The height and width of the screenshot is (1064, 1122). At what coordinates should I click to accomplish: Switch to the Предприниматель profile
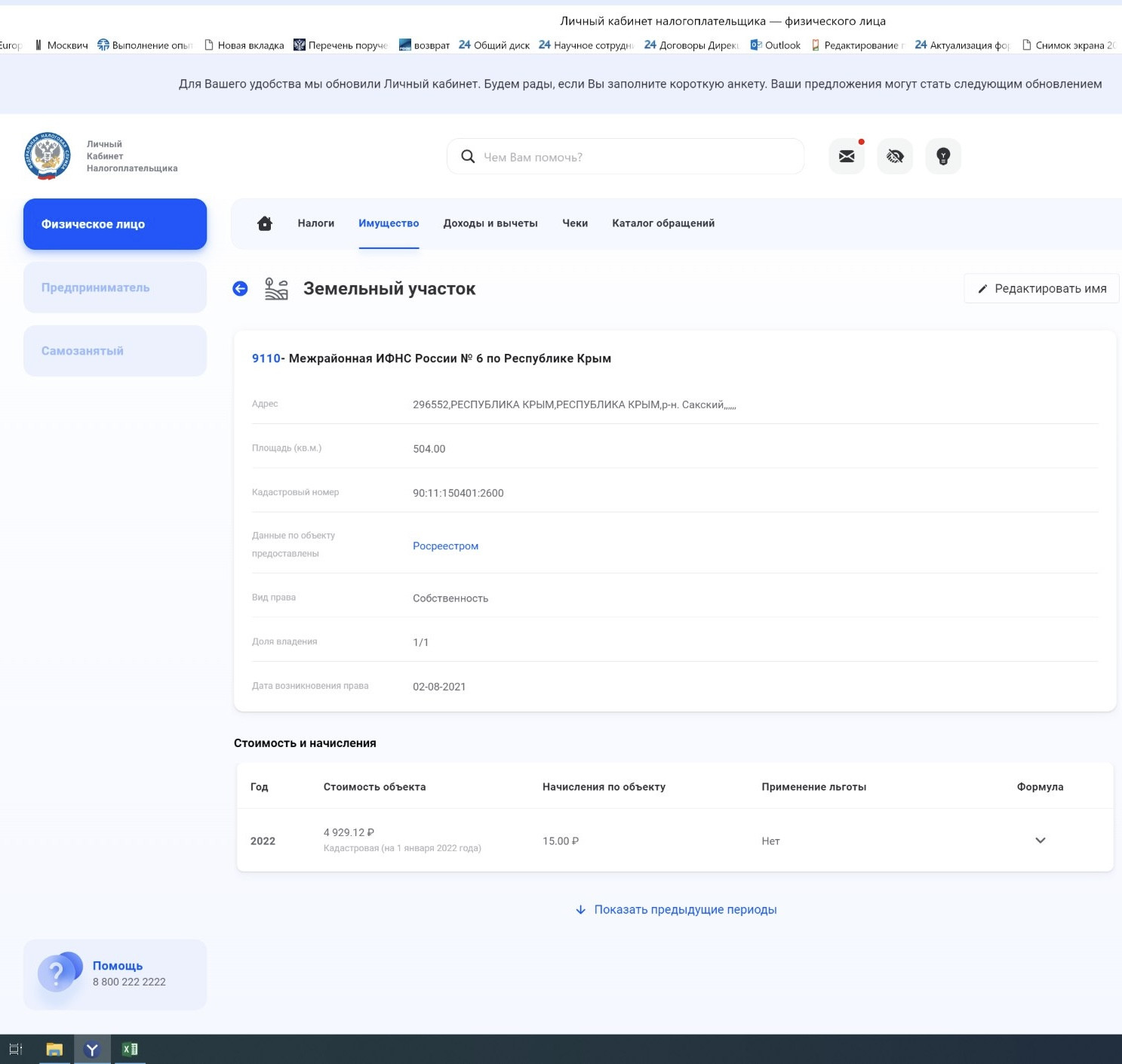tap(115, 288)
